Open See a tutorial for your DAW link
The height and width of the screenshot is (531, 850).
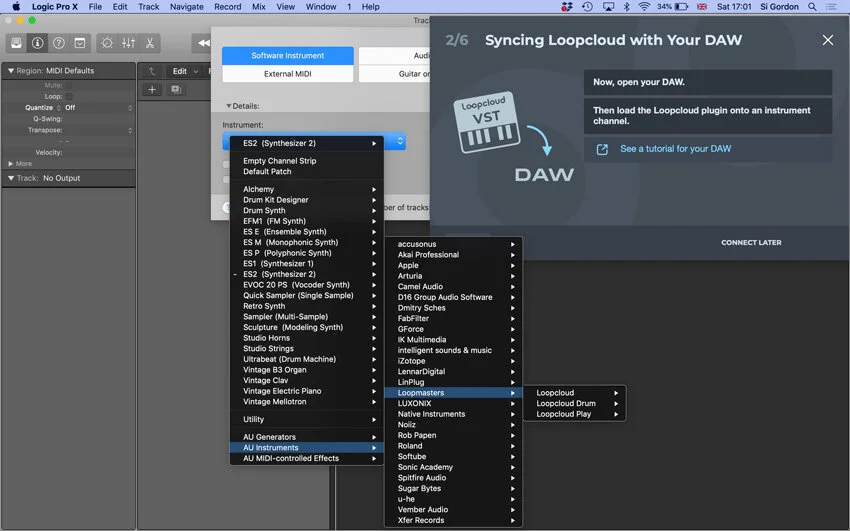point(675,148)
